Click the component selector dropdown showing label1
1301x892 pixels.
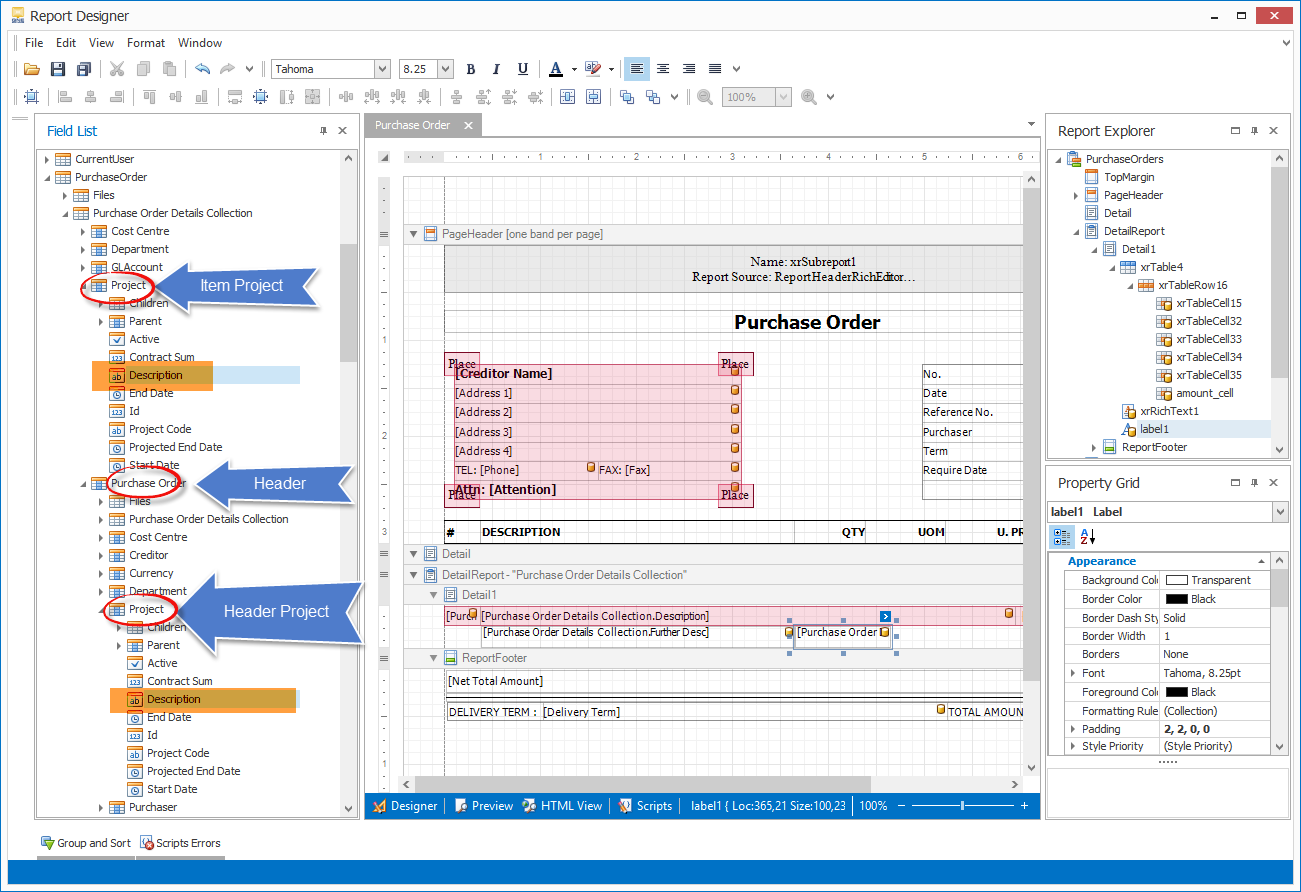pyautogui.click(x=1280, y=512)
